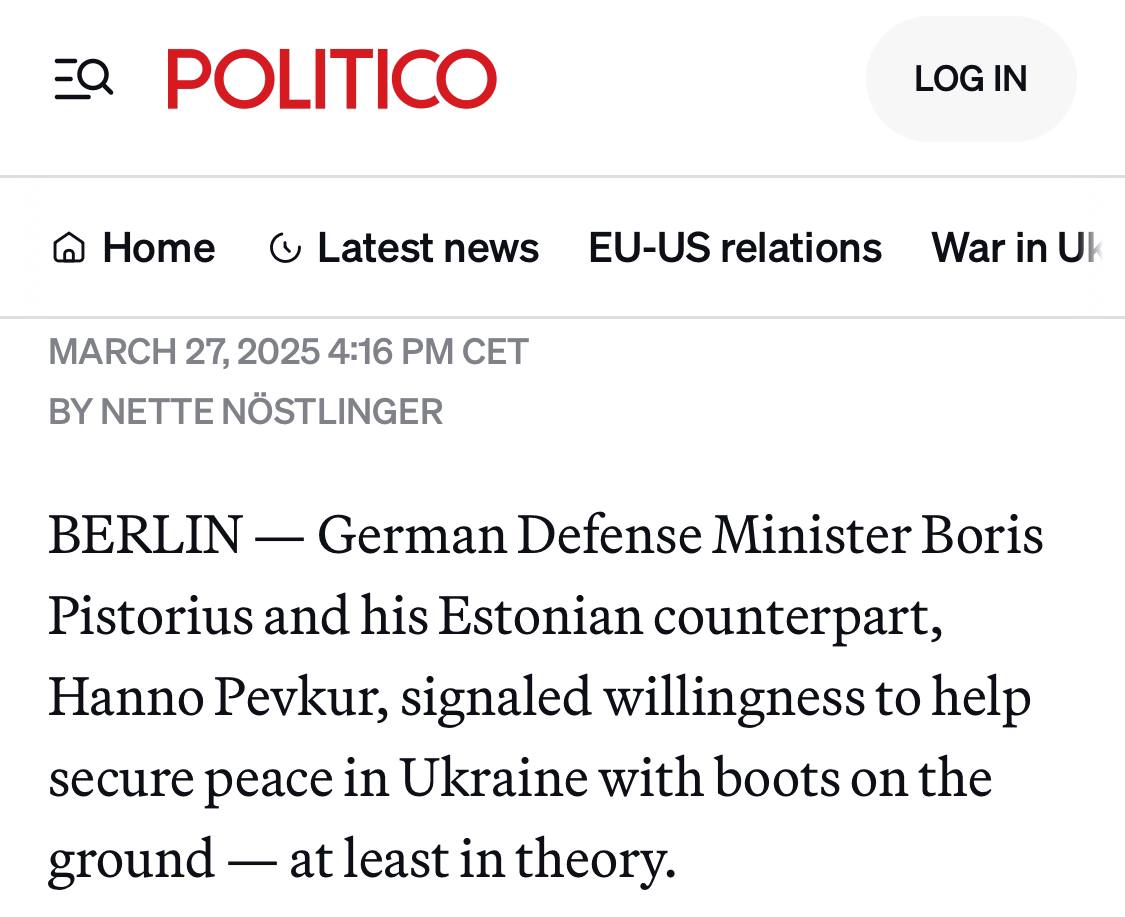Click the word Pistorius in the article
This screenshot has width=1125, height=917.
pyautogui.click(x=150, y=617)
